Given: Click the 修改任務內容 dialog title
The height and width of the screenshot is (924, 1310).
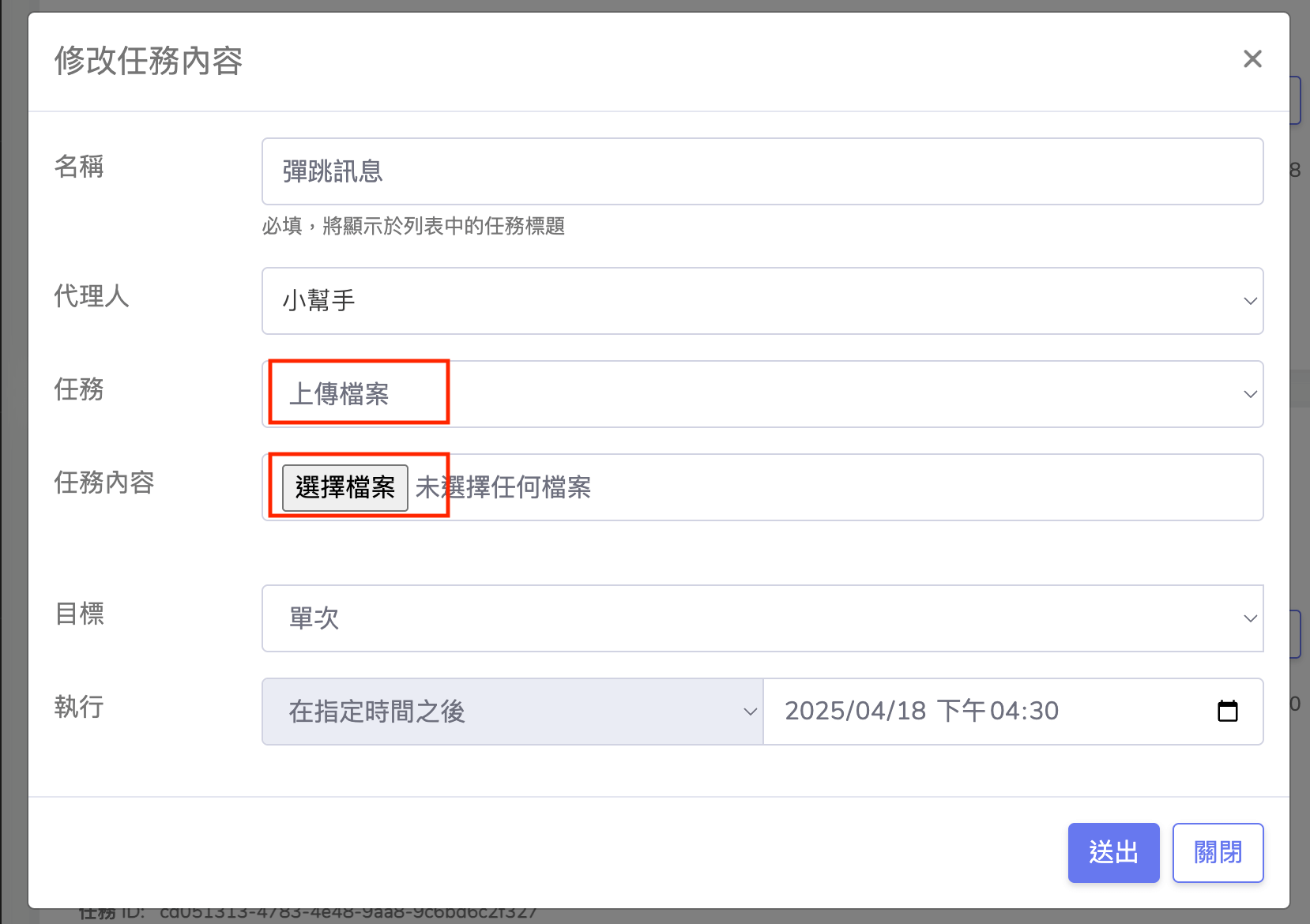Looking at the screenshot, I should click(149, 61).
